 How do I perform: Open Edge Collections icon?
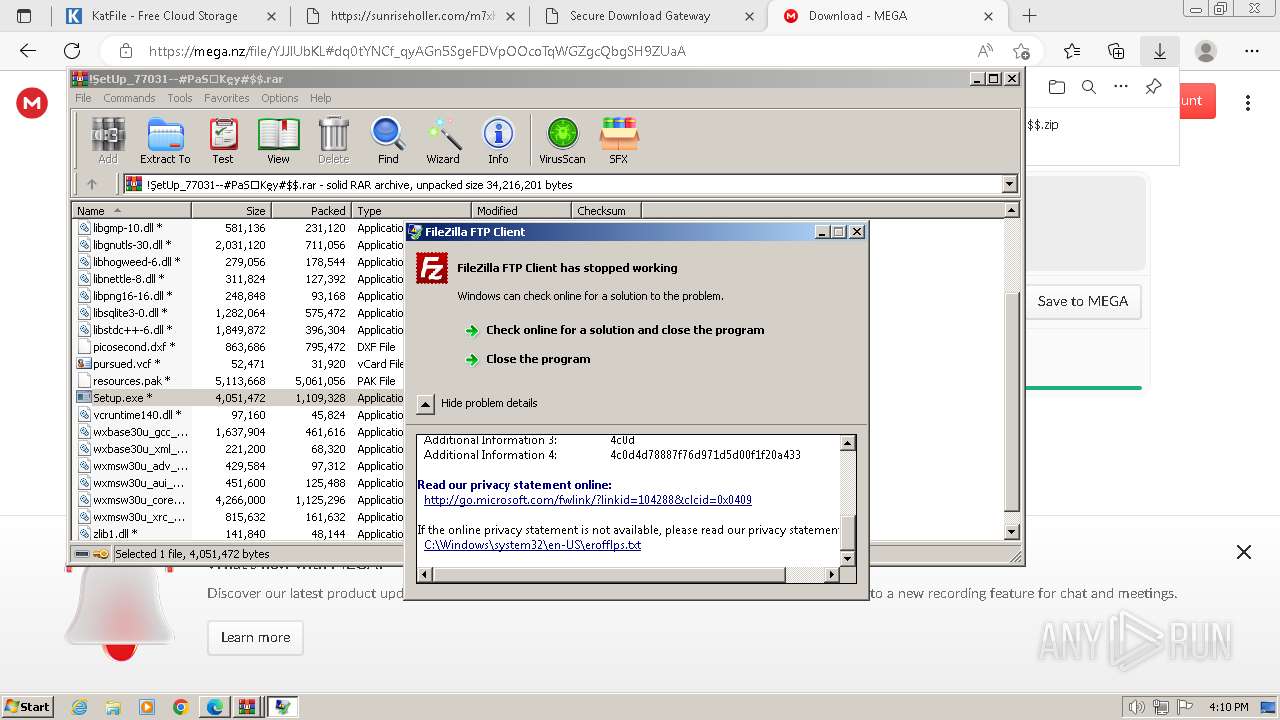1116,51
